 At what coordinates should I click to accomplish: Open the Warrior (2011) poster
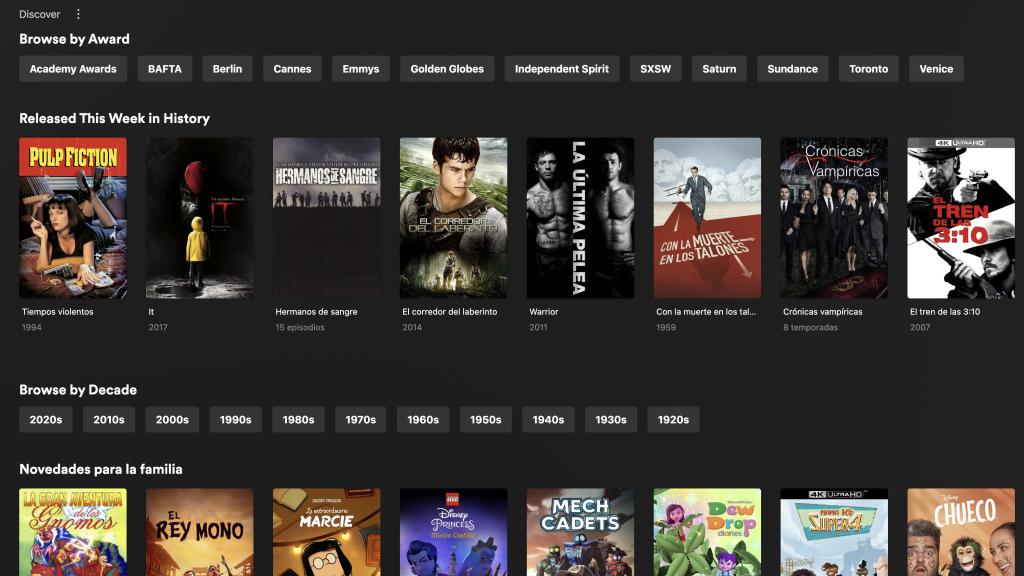point(580,217)
